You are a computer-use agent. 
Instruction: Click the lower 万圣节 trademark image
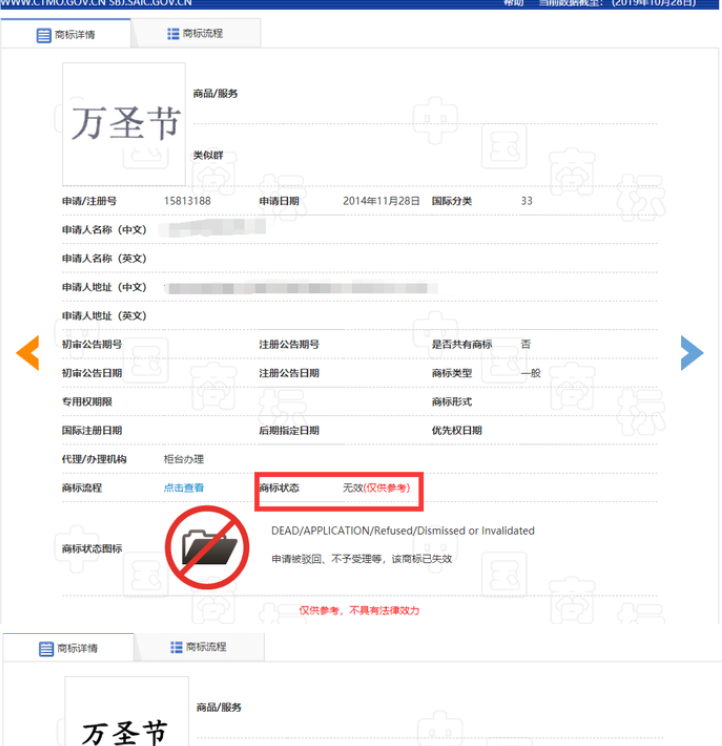click(x=127, y=711)
